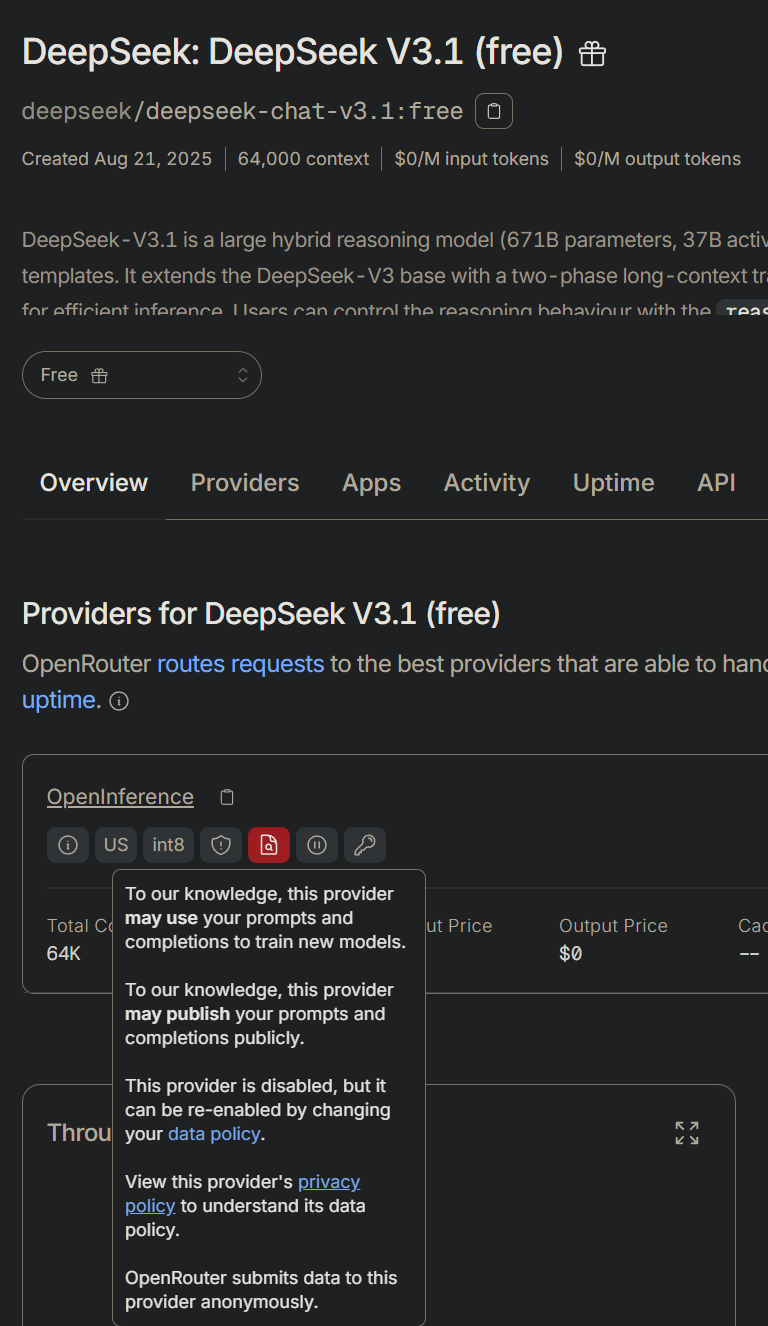Image resolution: width=768 pixels, height=1326 pixels.
Task: Open the Free variant dropdown
Action: point(142,375)
